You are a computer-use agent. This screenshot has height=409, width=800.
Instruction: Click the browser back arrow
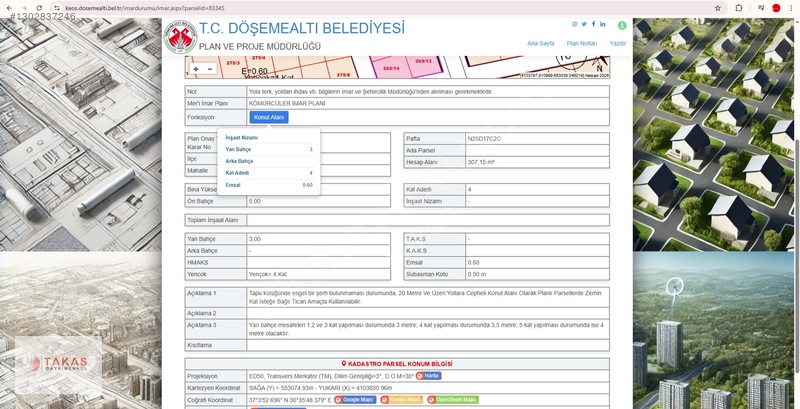point(9,8)
